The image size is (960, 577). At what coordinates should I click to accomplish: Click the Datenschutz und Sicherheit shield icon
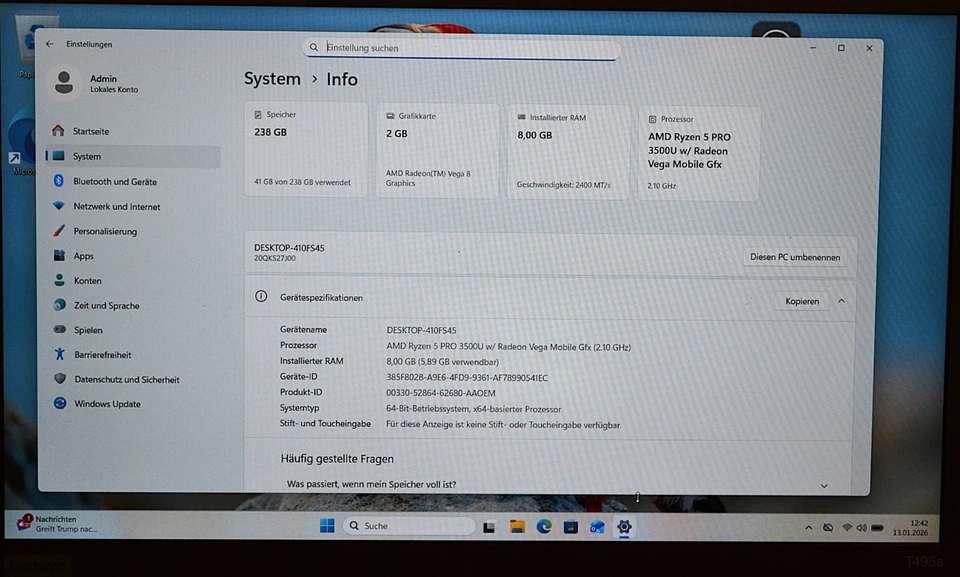(59, 379)
